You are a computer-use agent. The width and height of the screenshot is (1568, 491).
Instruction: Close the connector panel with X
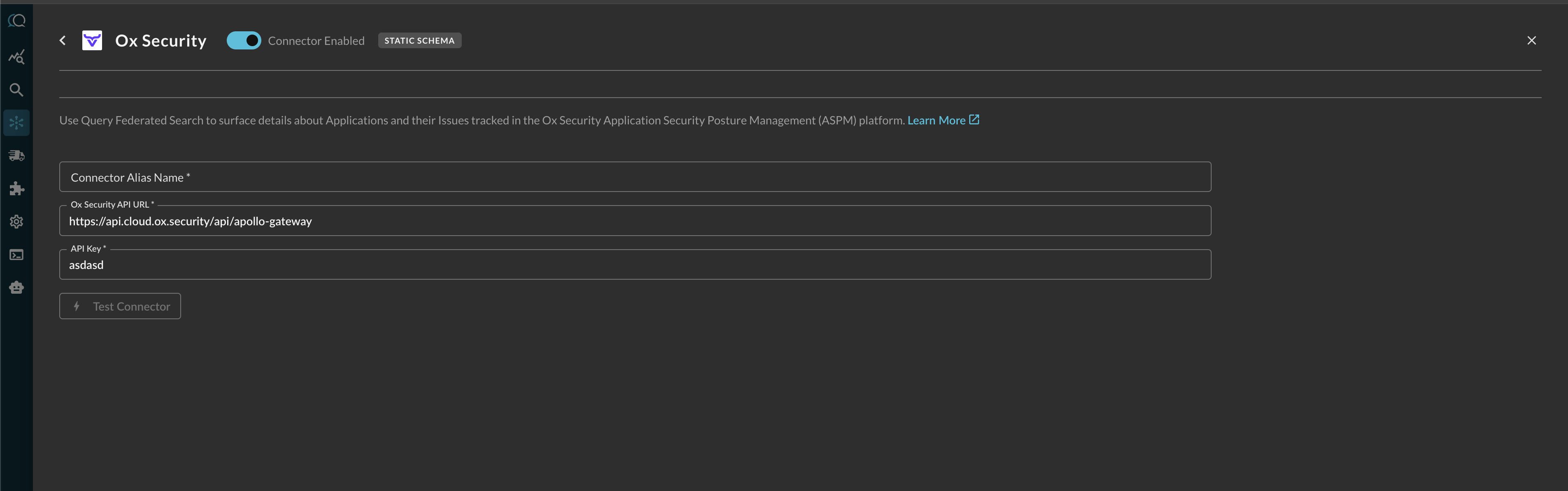[1531, 41]
